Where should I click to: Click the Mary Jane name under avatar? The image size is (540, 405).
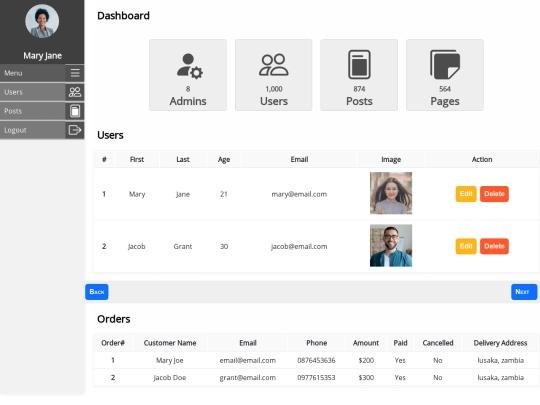click(x=42, y=55)
